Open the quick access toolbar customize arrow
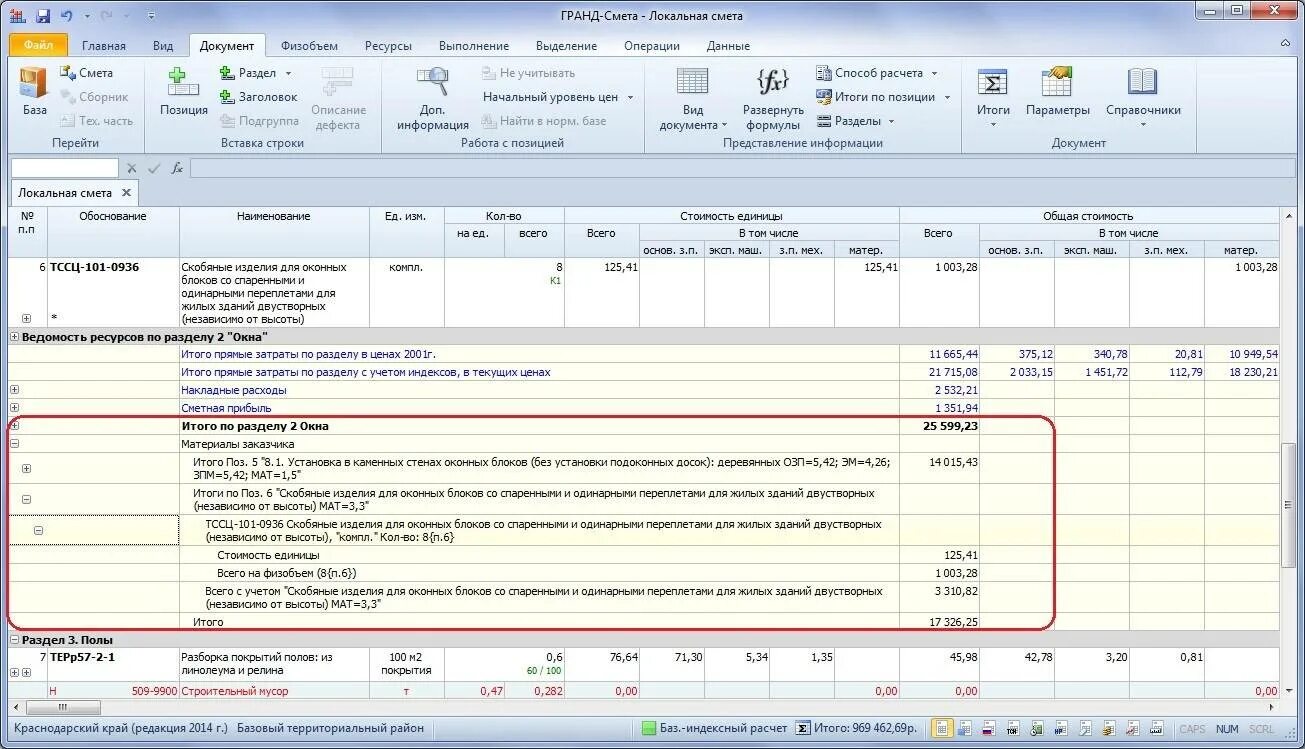Viewport: 1305px width, 749px height. click(151, 16)
